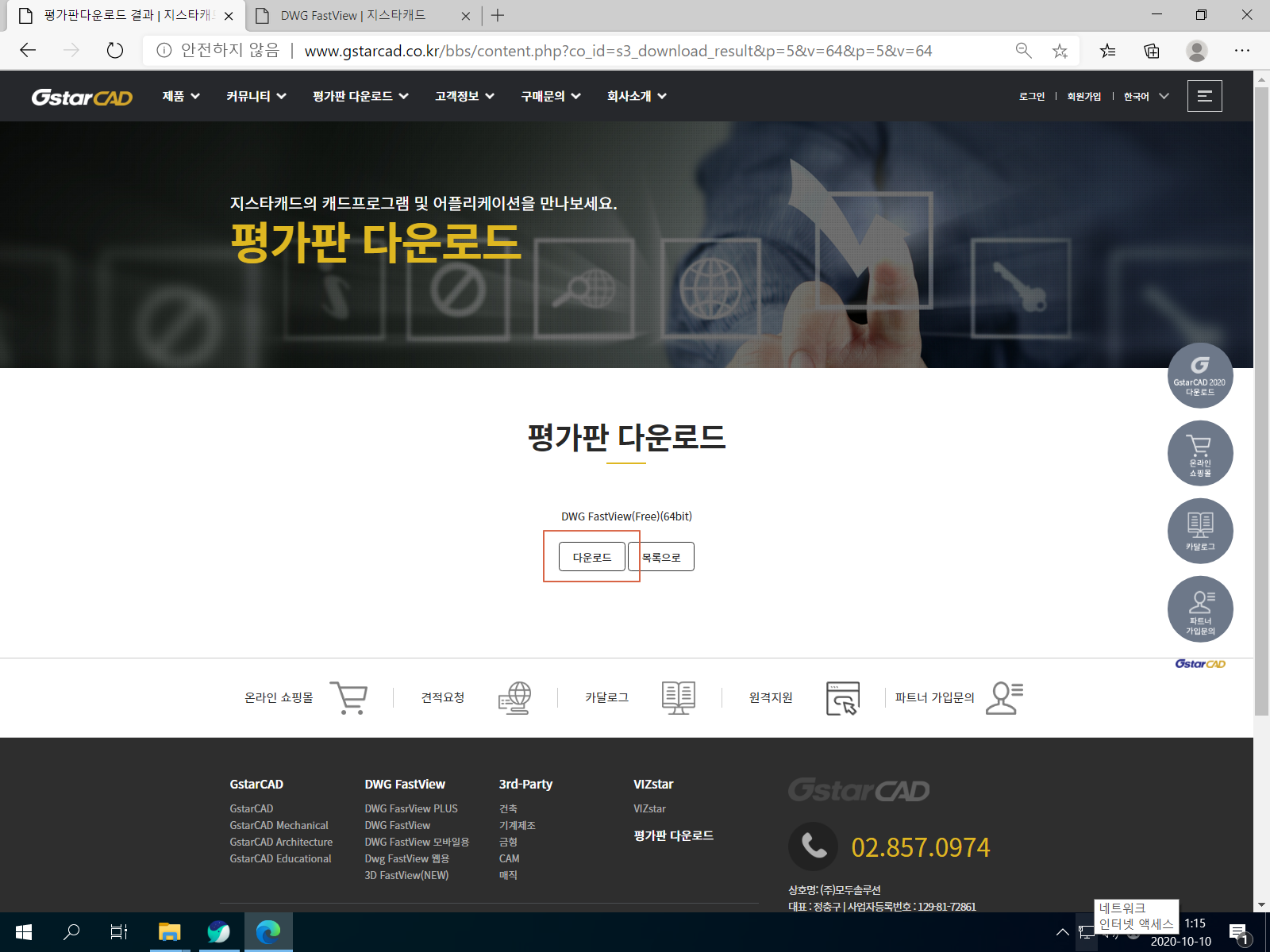Click the 건축 3rd-Party link
1270x952 pixels.
[508, 808]
